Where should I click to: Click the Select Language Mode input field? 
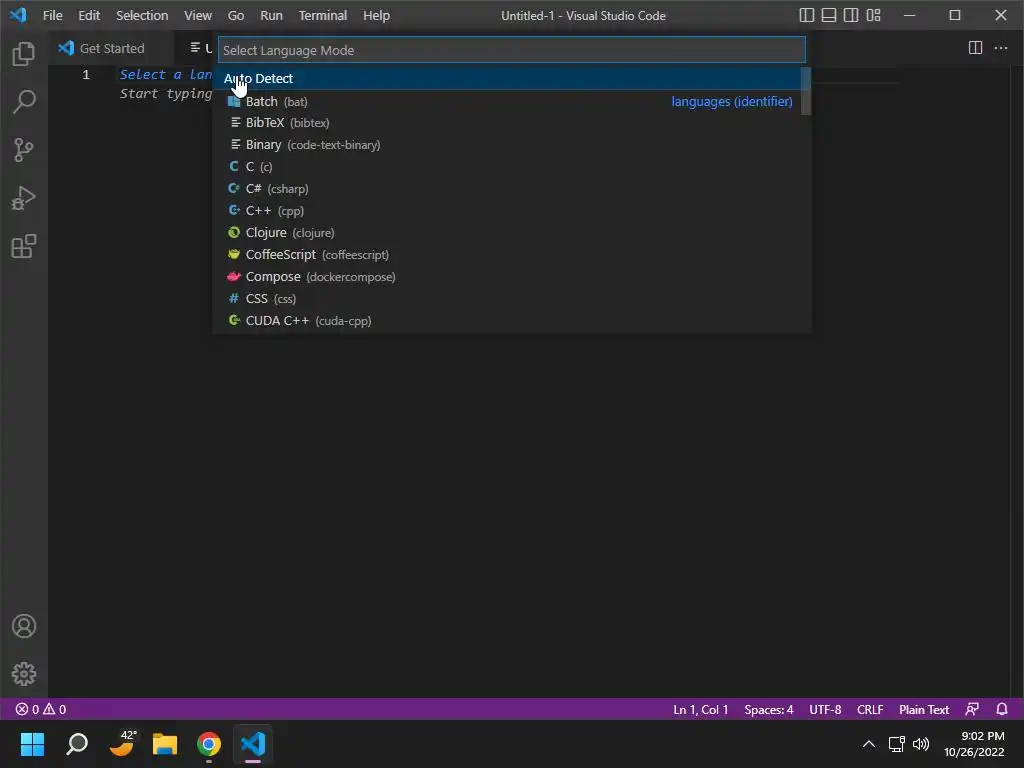(511, 50)
